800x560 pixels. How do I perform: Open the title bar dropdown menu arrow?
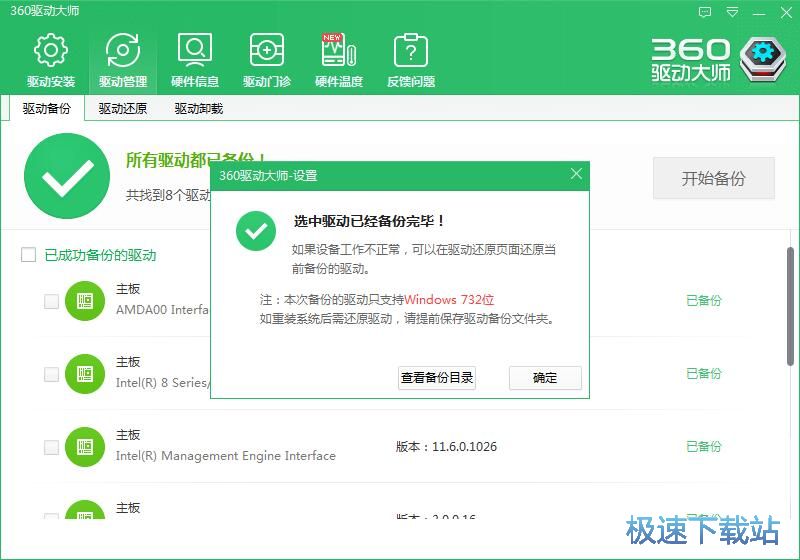(732, 12)
